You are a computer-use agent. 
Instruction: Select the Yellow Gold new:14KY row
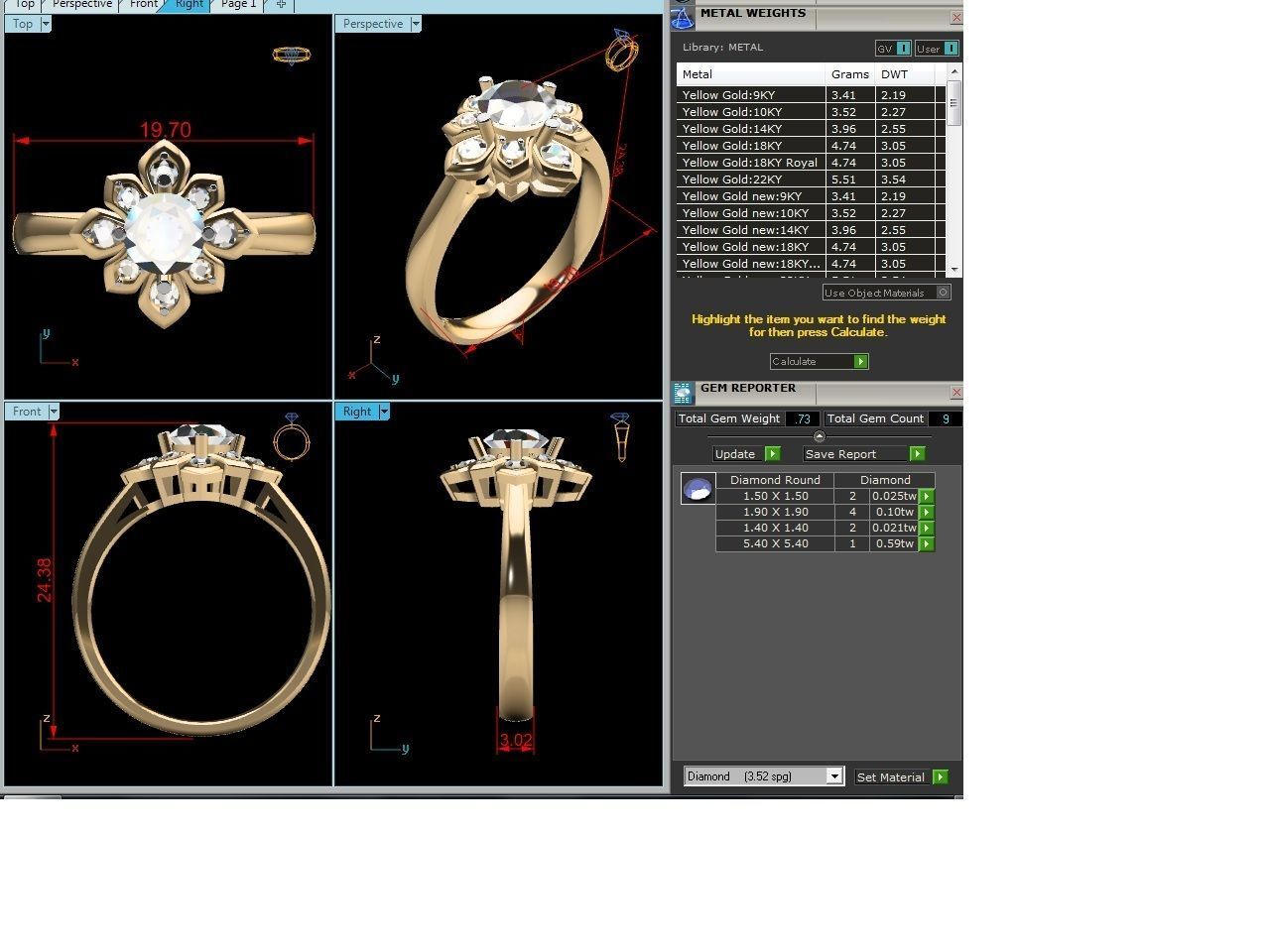(812, 230)
